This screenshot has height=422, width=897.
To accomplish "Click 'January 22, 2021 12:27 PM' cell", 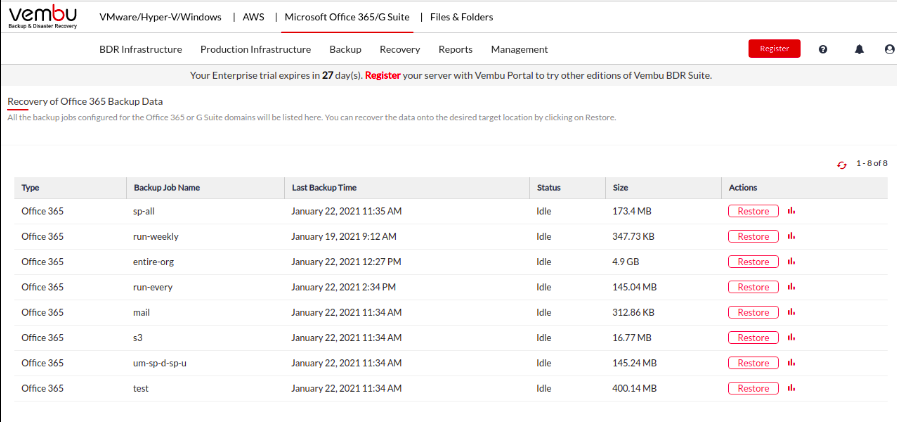I will pyautogui.click(x=346, y=261).
